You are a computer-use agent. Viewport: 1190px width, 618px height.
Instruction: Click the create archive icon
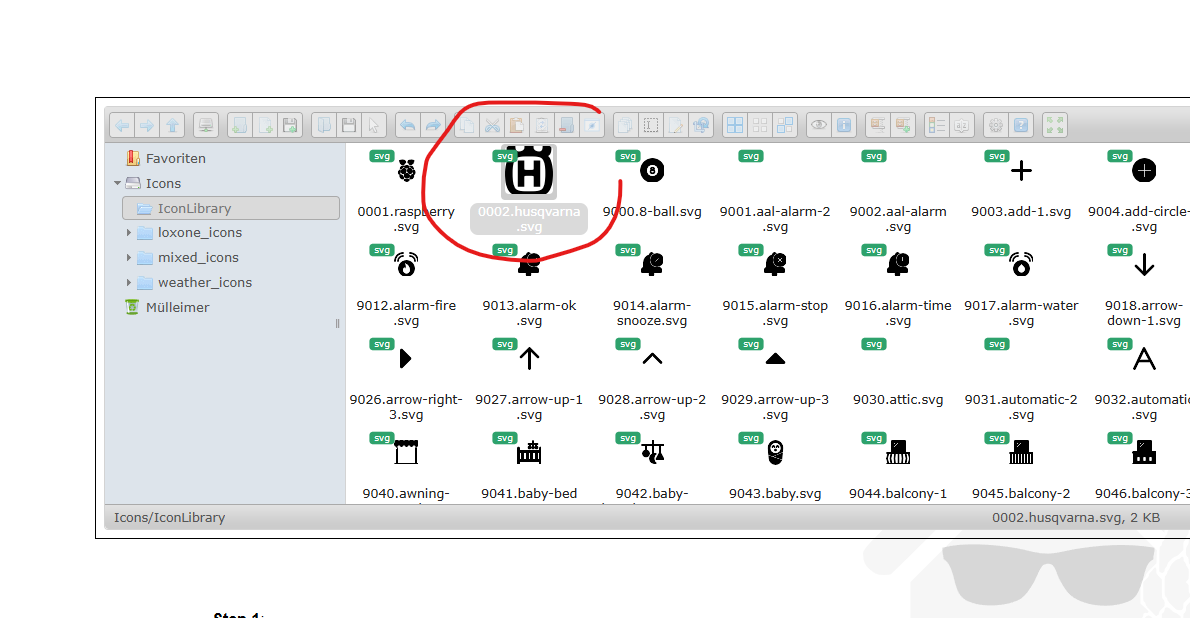[903, 125]
